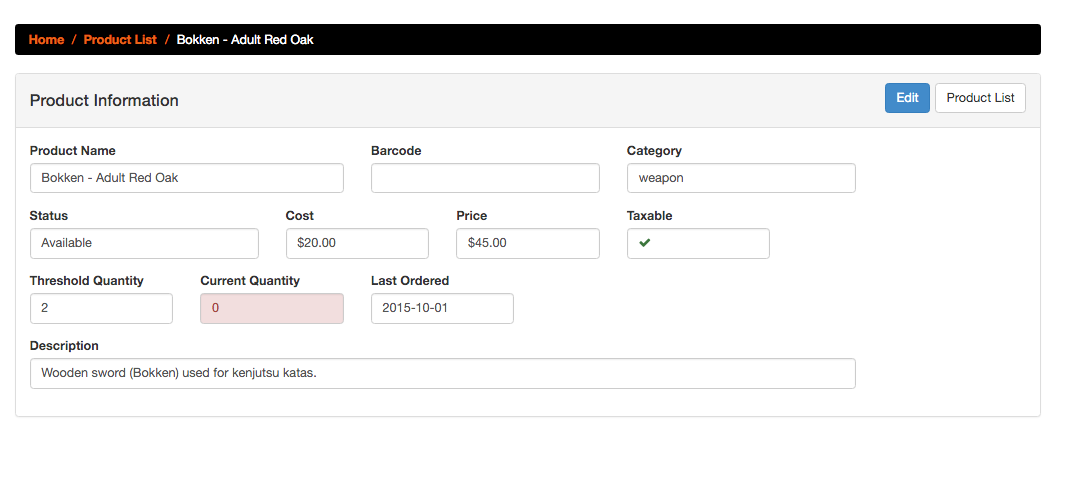Image resolution: width=1067 pixels, height=504 pixels.
Task: Go to Home breadcrumb link
Action: pyautogui.click(x=46, y=39)
